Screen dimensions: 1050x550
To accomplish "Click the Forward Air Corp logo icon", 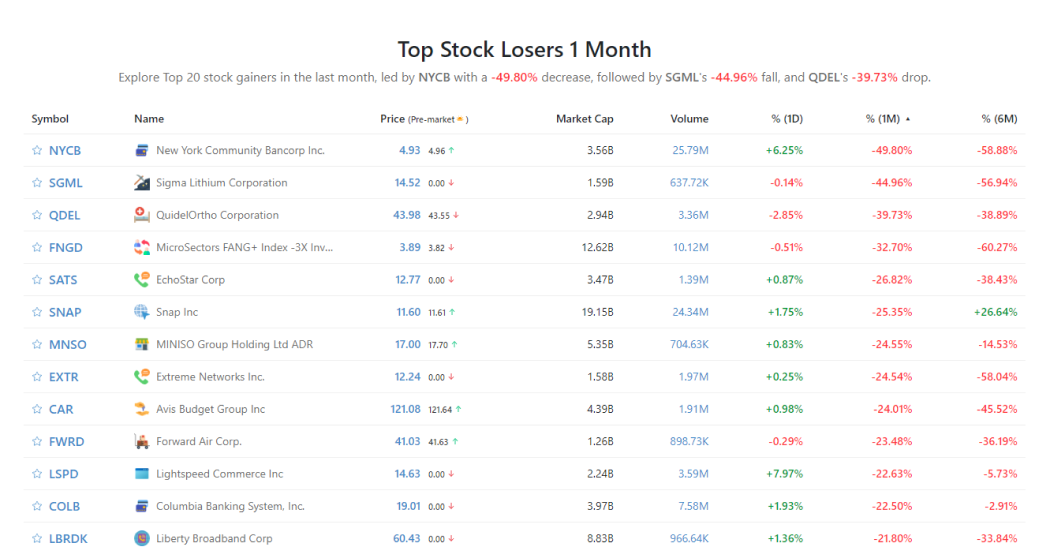I will [x=141, y=441].
